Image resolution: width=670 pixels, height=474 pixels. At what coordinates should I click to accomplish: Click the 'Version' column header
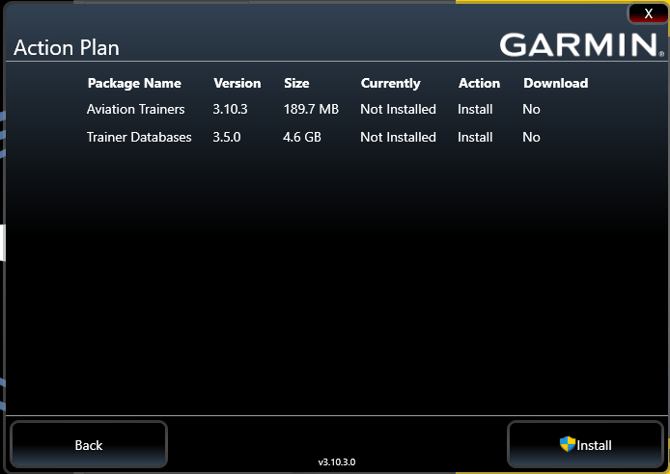coord(237,83)
